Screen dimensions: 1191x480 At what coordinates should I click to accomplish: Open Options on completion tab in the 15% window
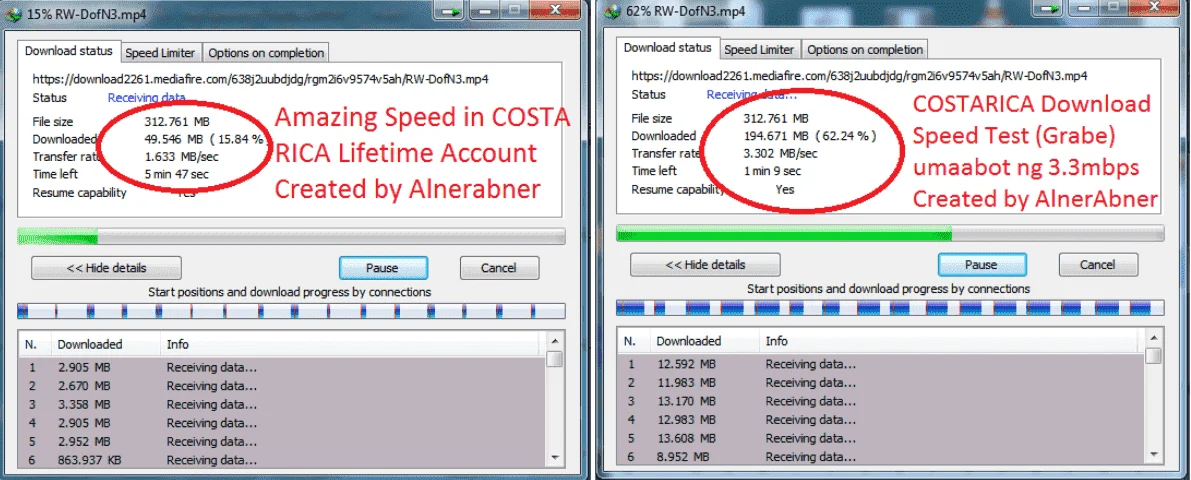[x=266, y=53]
